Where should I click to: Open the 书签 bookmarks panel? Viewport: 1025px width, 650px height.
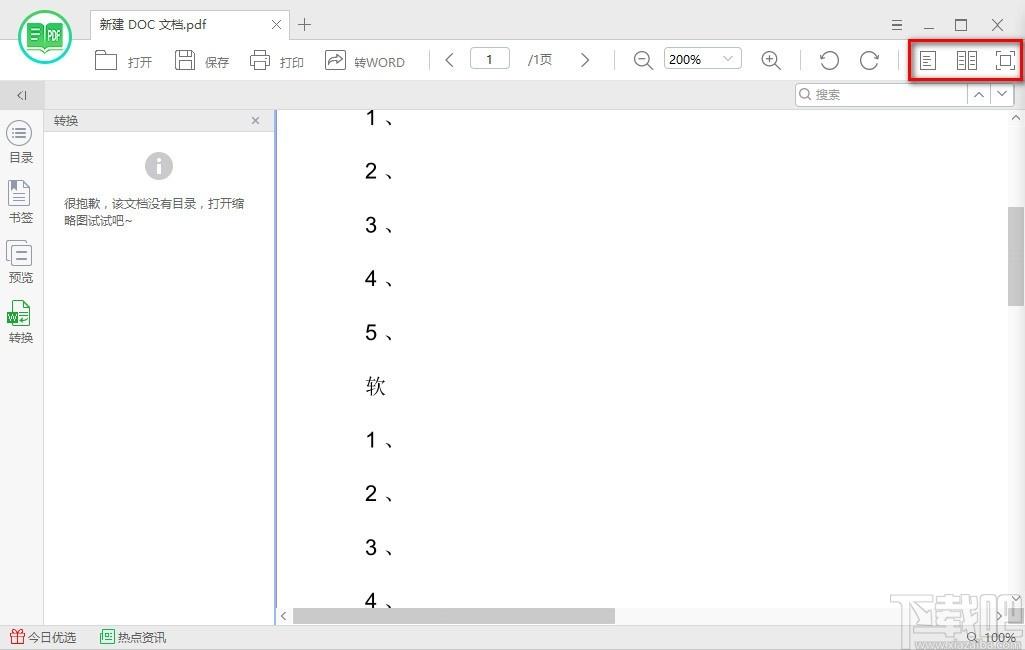[20, 202]
